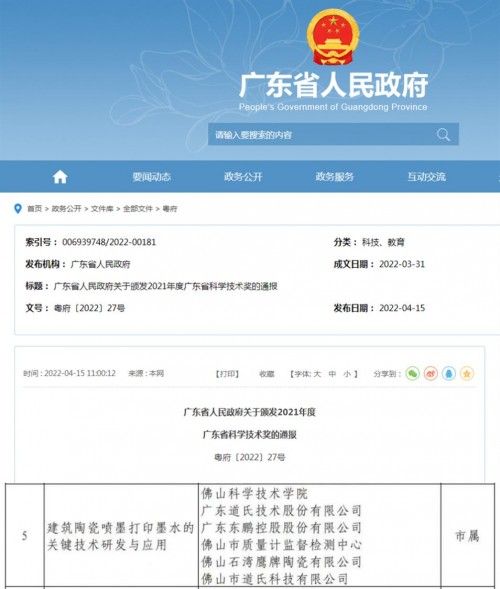Click the home icon in navigation bar
500x589 pixels.
pyautogui.click(x=60, y=177)
